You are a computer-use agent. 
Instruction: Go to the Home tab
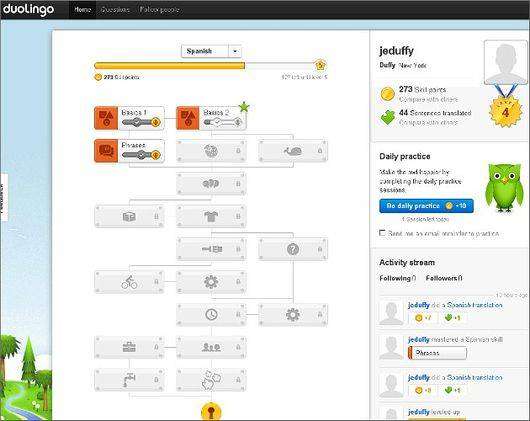tap(82, 9)
